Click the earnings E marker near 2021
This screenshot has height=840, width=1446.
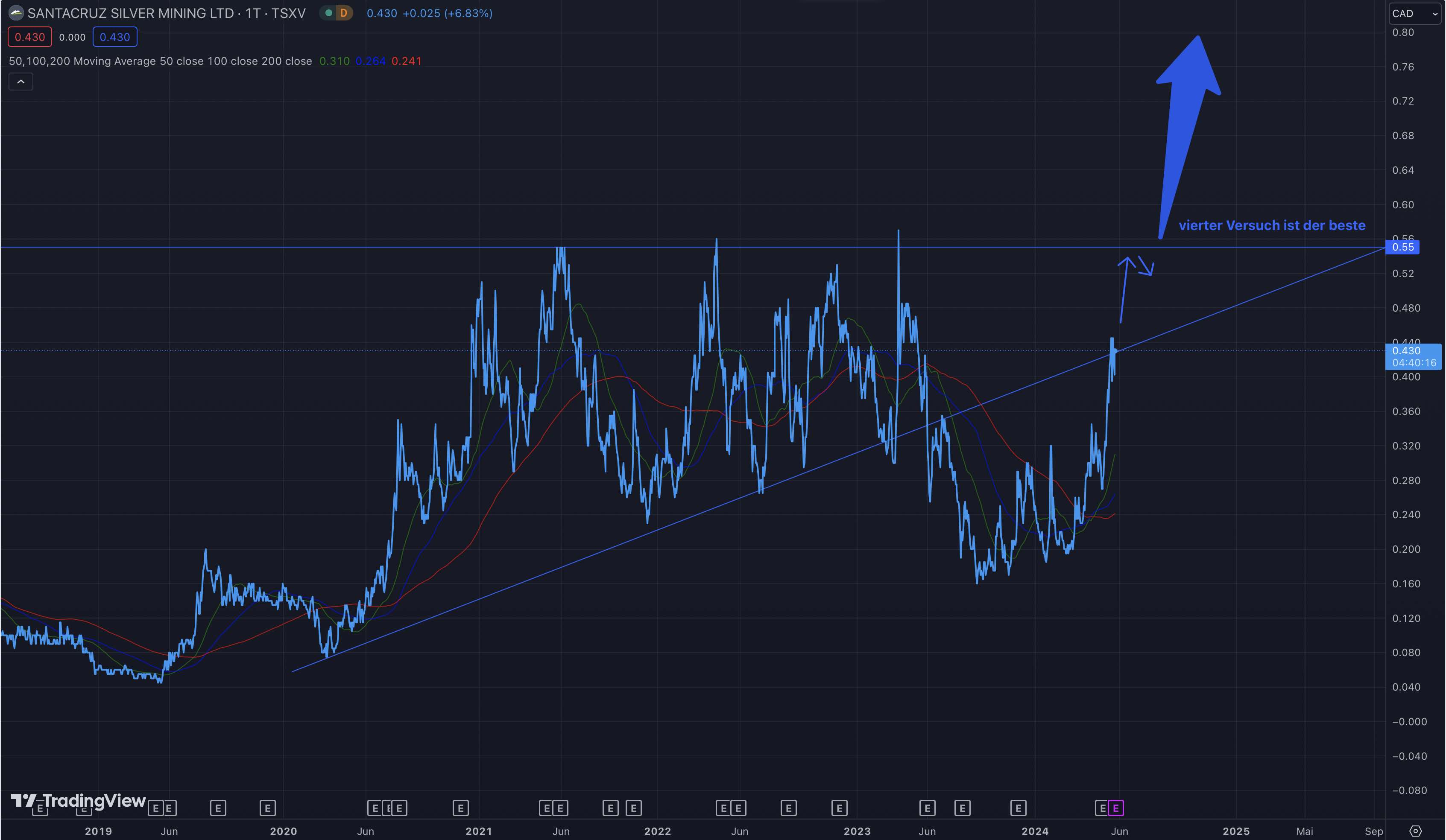point(460,808)
